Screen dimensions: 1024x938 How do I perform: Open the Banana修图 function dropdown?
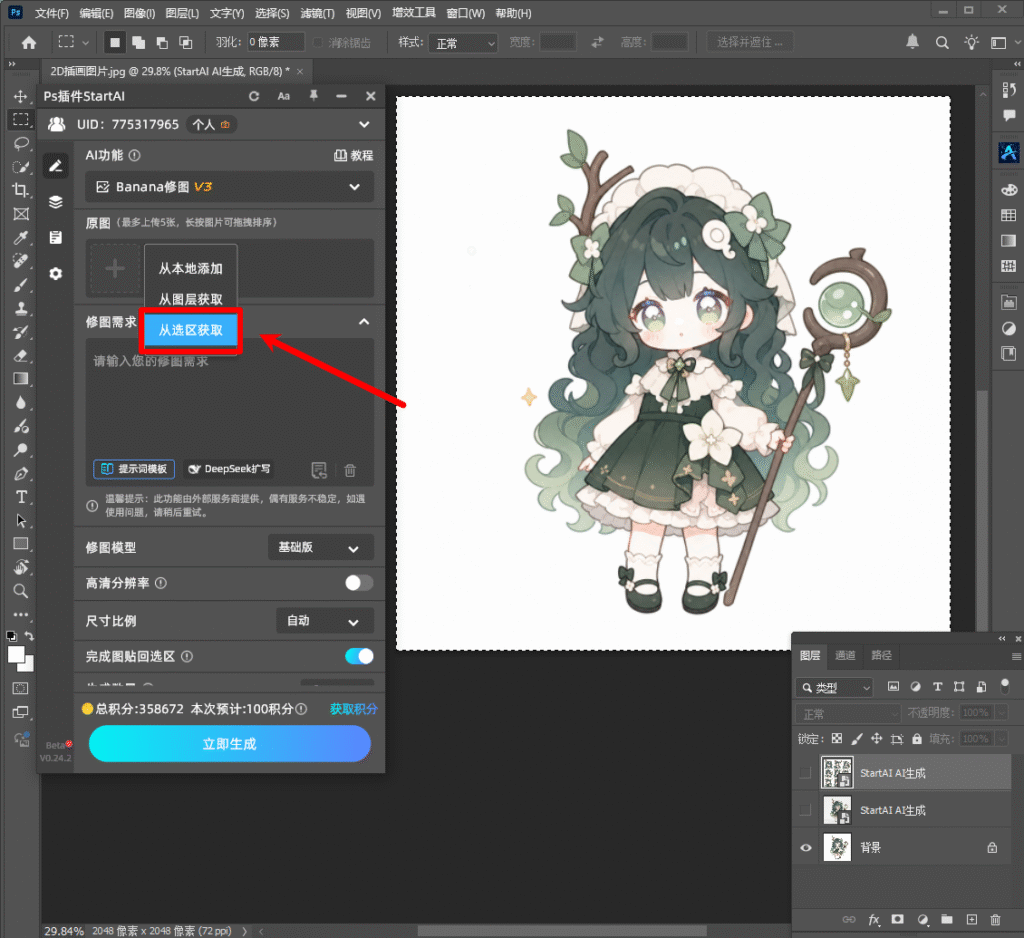pyautogui.click(x=230, y=187)
